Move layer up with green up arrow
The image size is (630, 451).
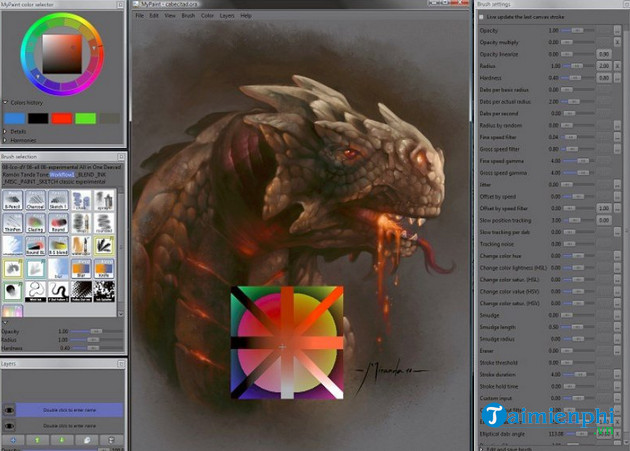[37, 440]
